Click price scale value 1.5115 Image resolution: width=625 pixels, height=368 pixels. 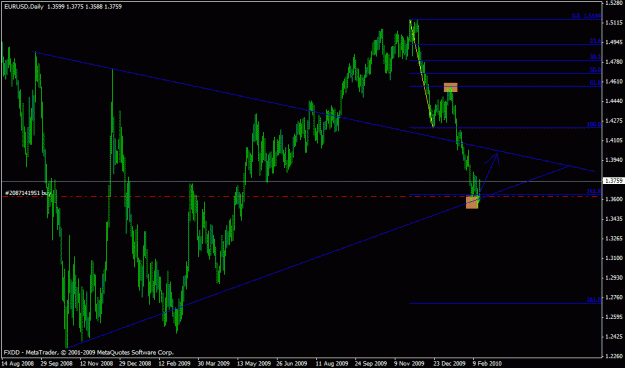pyautogui.click(x=614, y=23)
